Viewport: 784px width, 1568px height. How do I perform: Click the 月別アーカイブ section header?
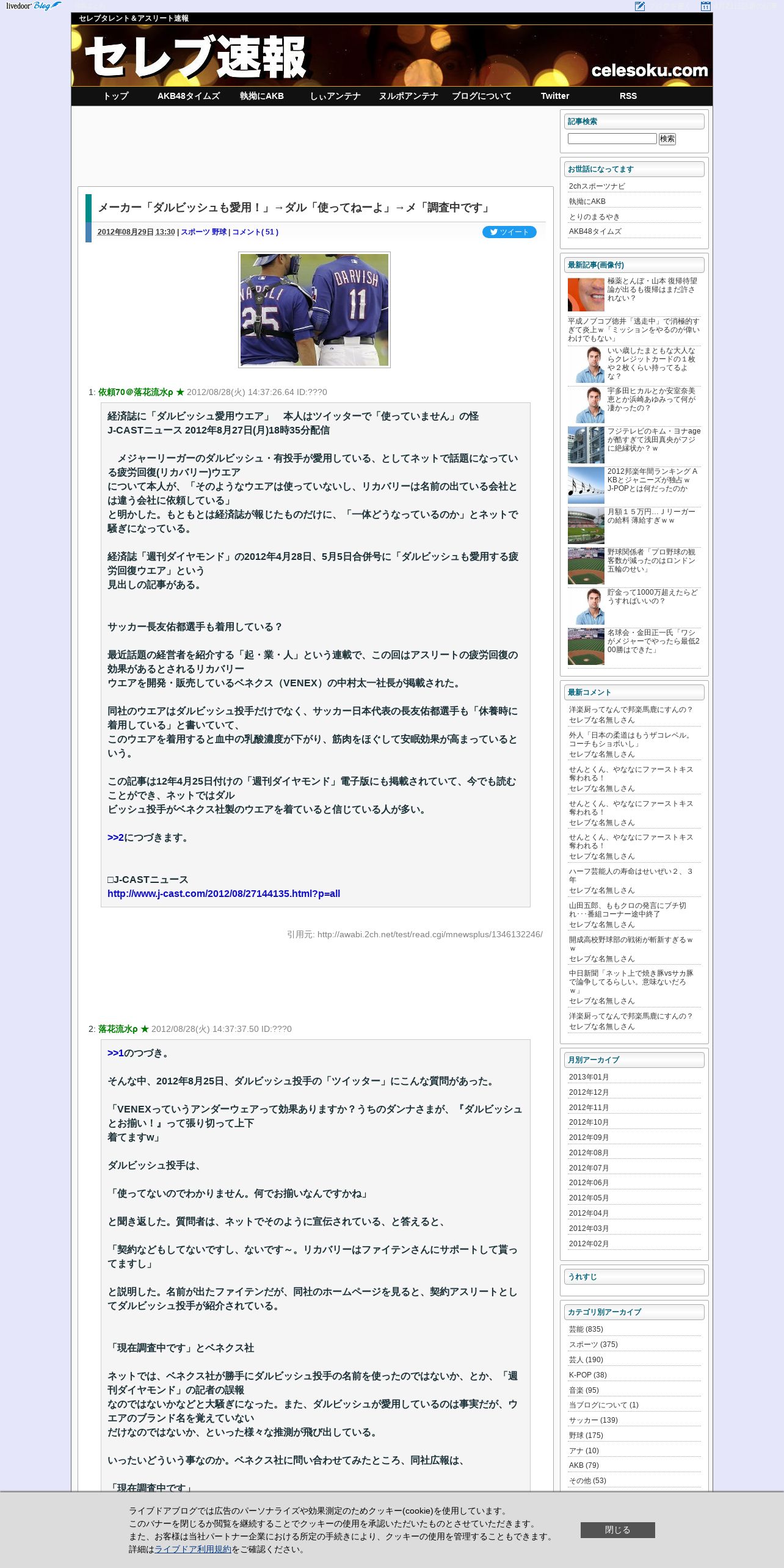pos(634,1060)
